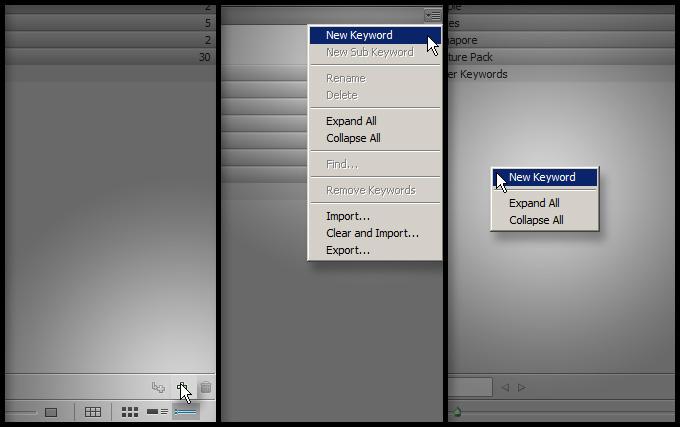Select View content as list
The image size is (680, 427).
coord(186,411)
